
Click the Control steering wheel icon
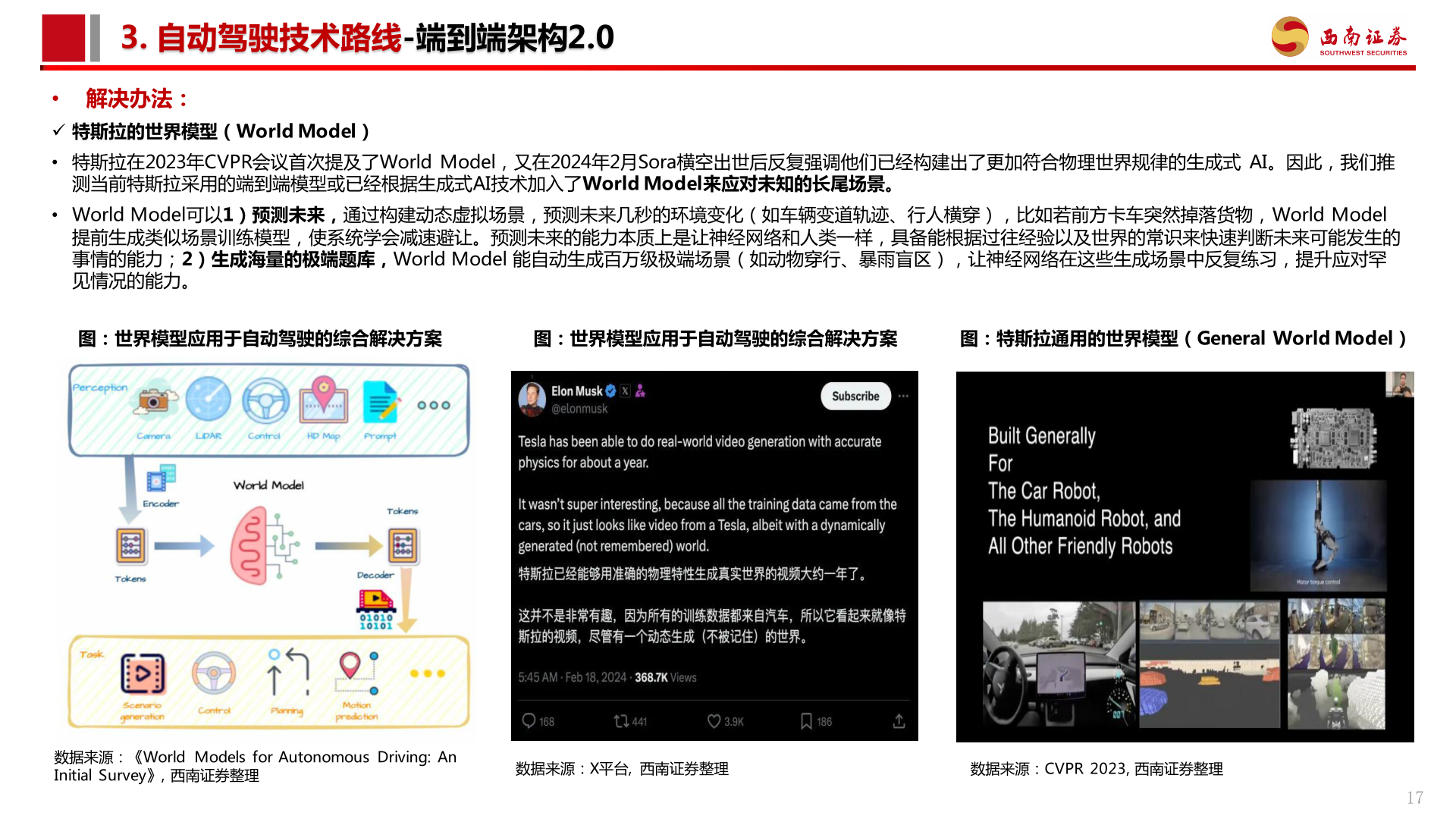[x=264, y=402]
